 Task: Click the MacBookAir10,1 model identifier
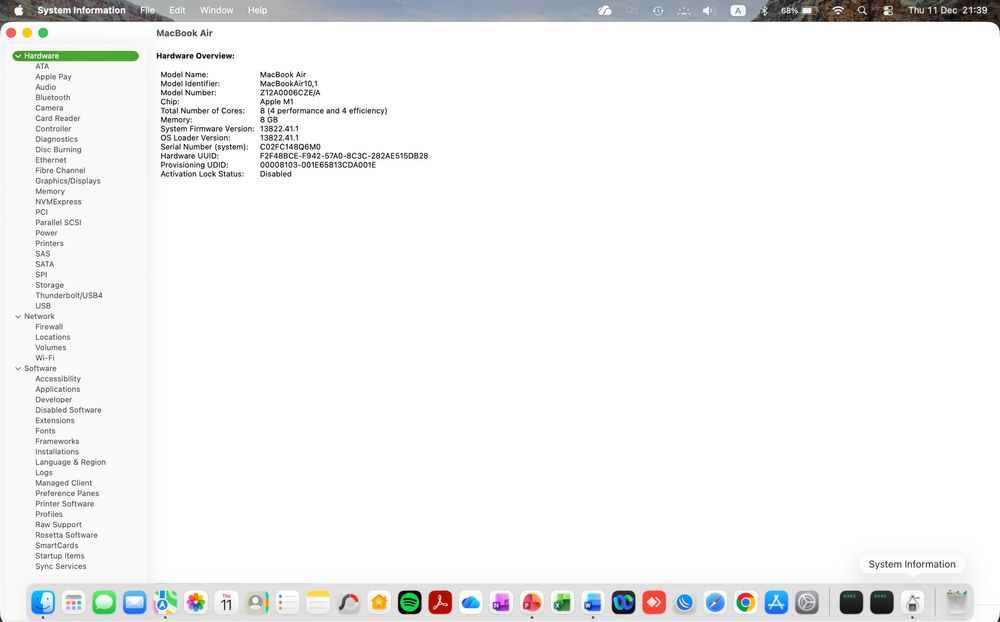[x=288, y=84]
